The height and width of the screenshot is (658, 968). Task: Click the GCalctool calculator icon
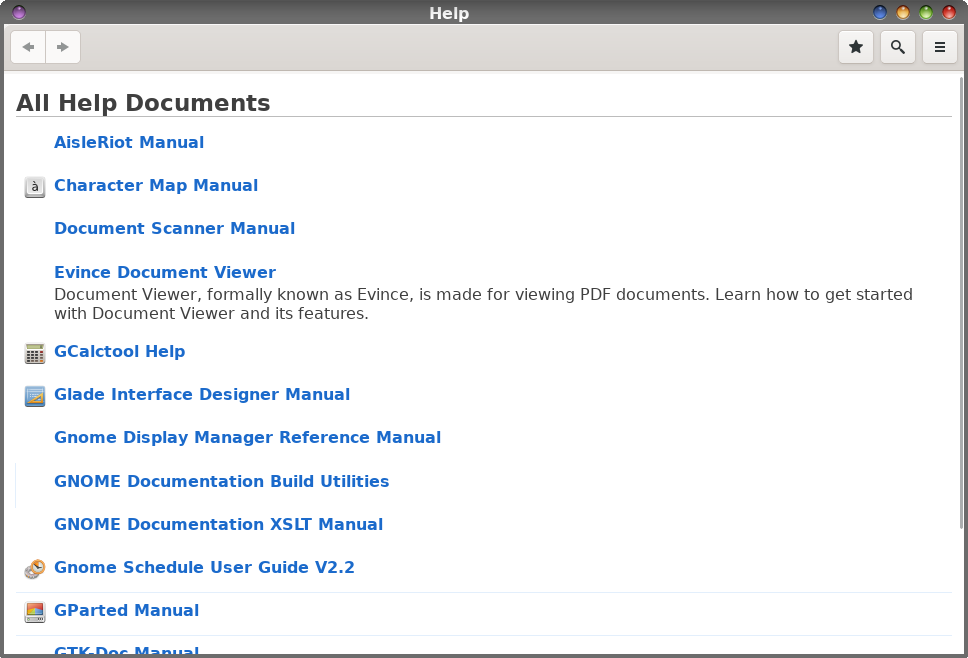[35, 353]
